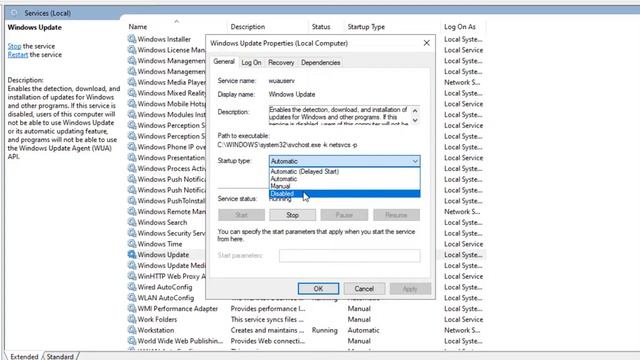Click the Windows Presentation service gear icon
Screen dimensions: 640x360
132,158
